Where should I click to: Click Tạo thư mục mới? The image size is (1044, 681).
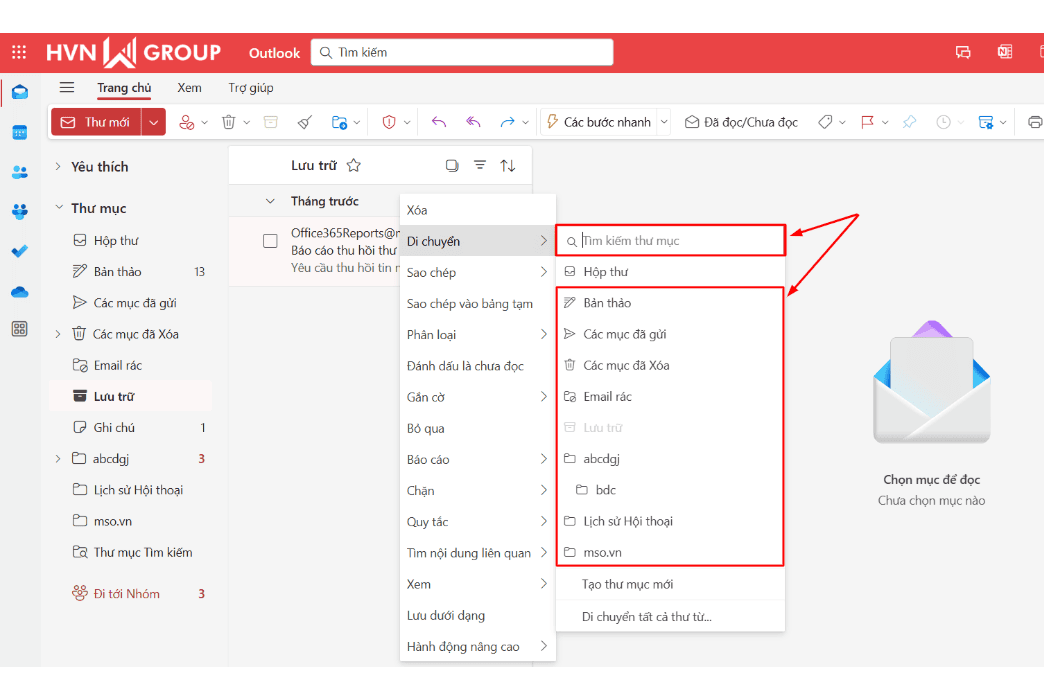point(670,584)
